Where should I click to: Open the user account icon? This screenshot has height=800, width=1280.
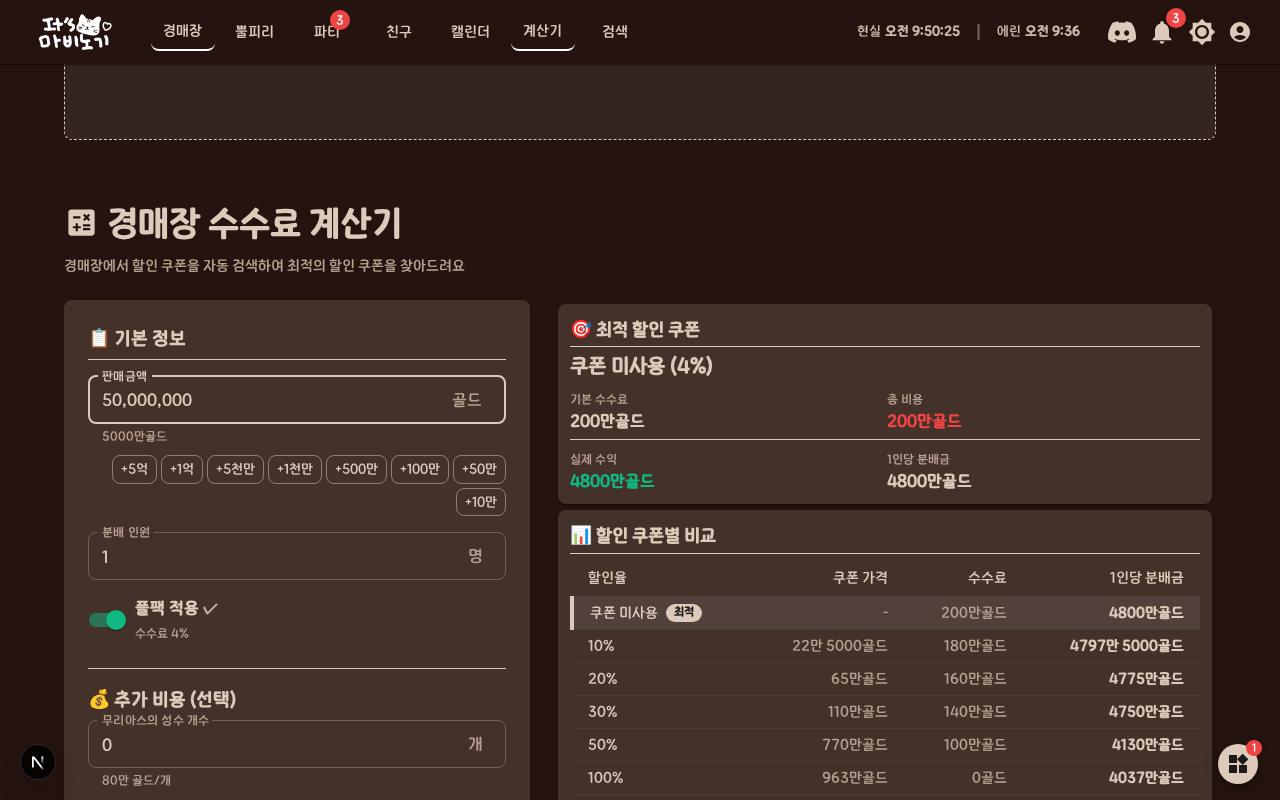[1240, 32]
